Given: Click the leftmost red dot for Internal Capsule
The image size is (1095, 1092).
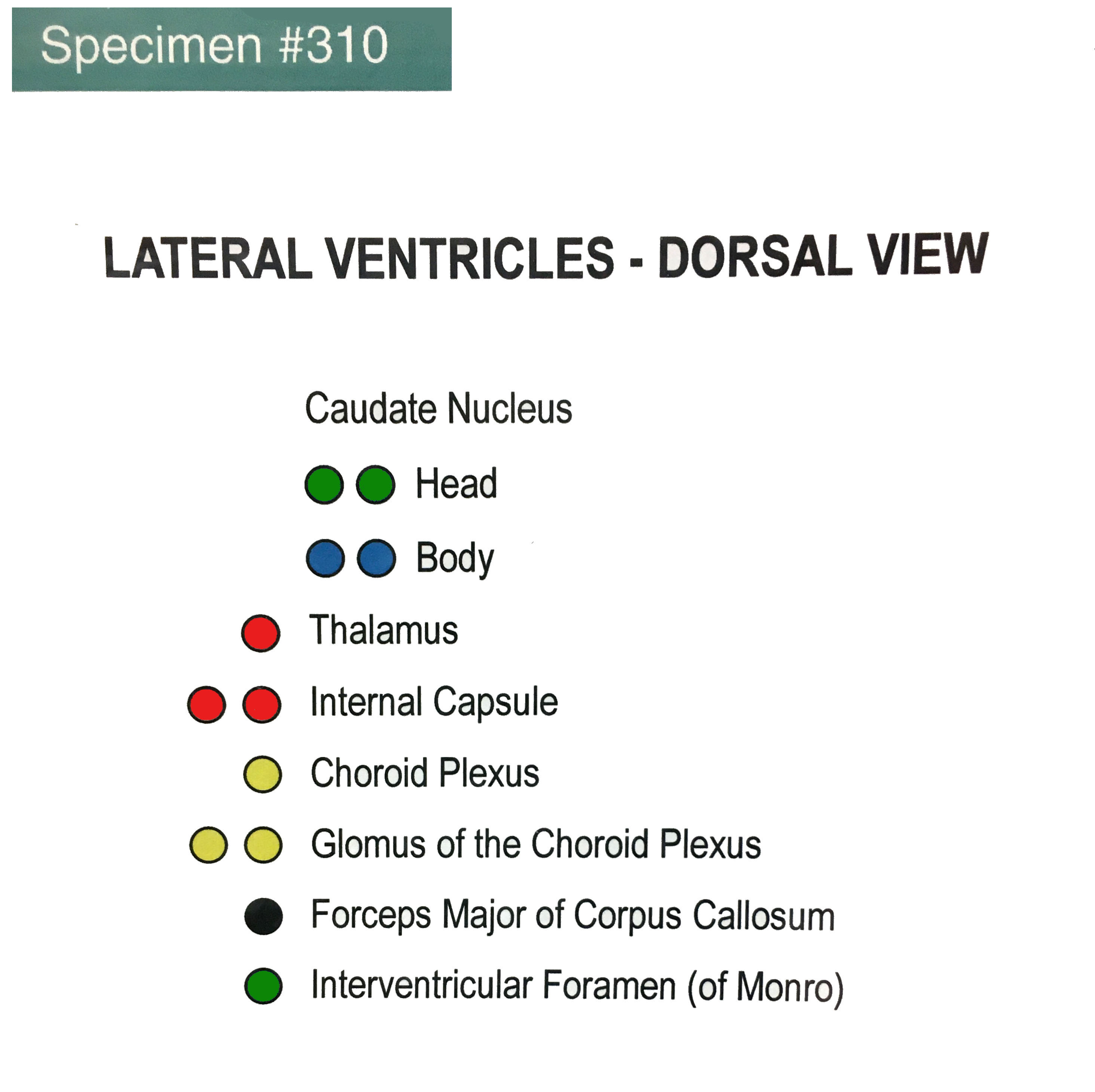Looking at the screenshot, I should pos(207,705).
